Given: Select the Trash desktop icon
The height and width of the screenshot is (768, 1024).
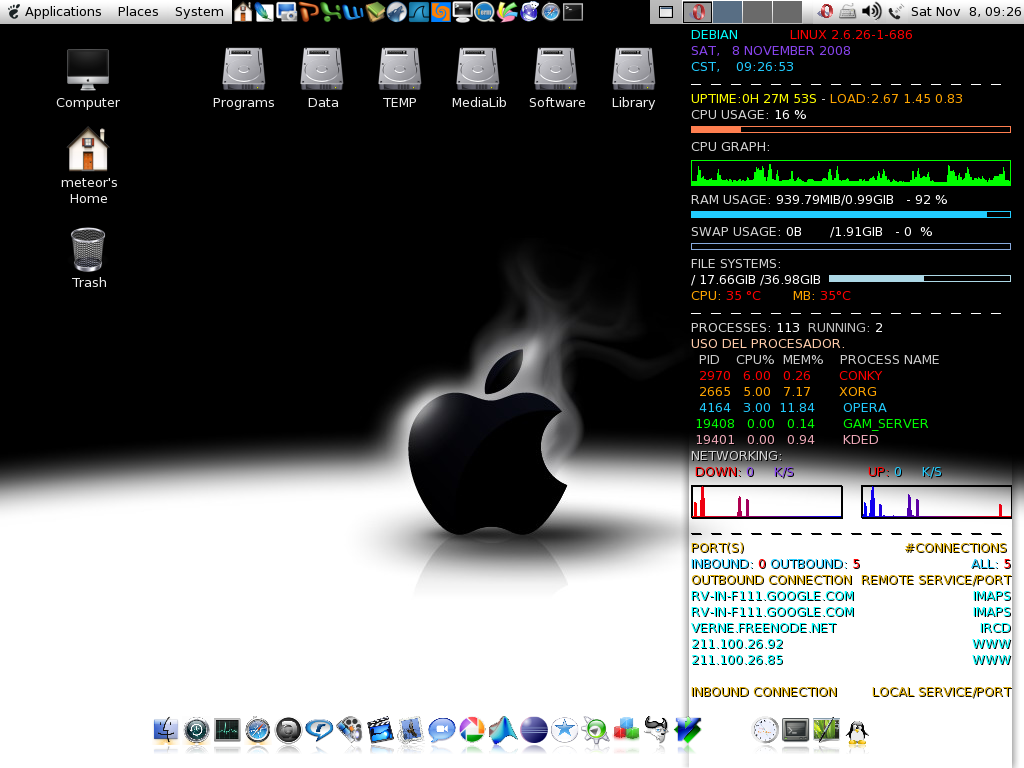Looking at the screenshot, I should (88, 258).
